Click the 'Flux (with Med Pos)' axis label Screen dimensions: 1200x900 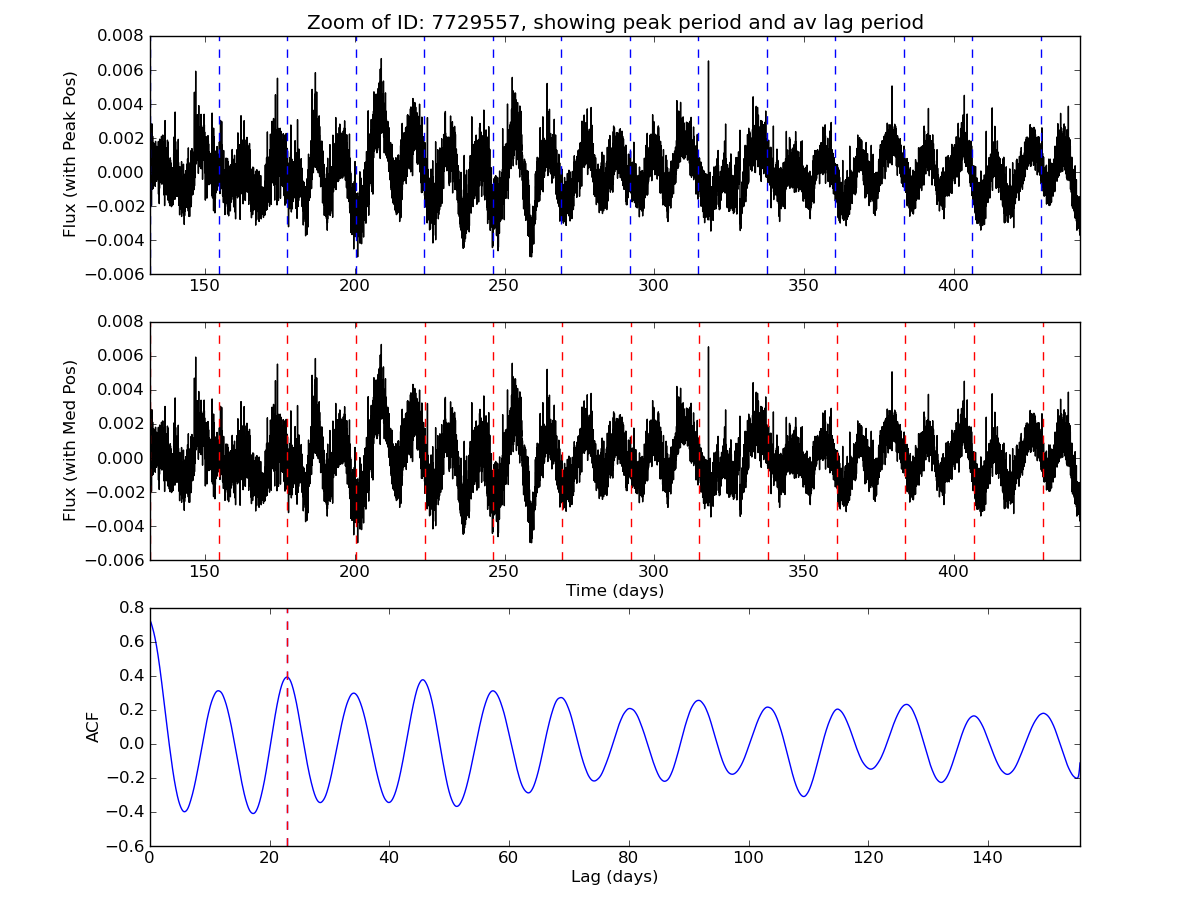pyautogui.click(x=70, y=441)
